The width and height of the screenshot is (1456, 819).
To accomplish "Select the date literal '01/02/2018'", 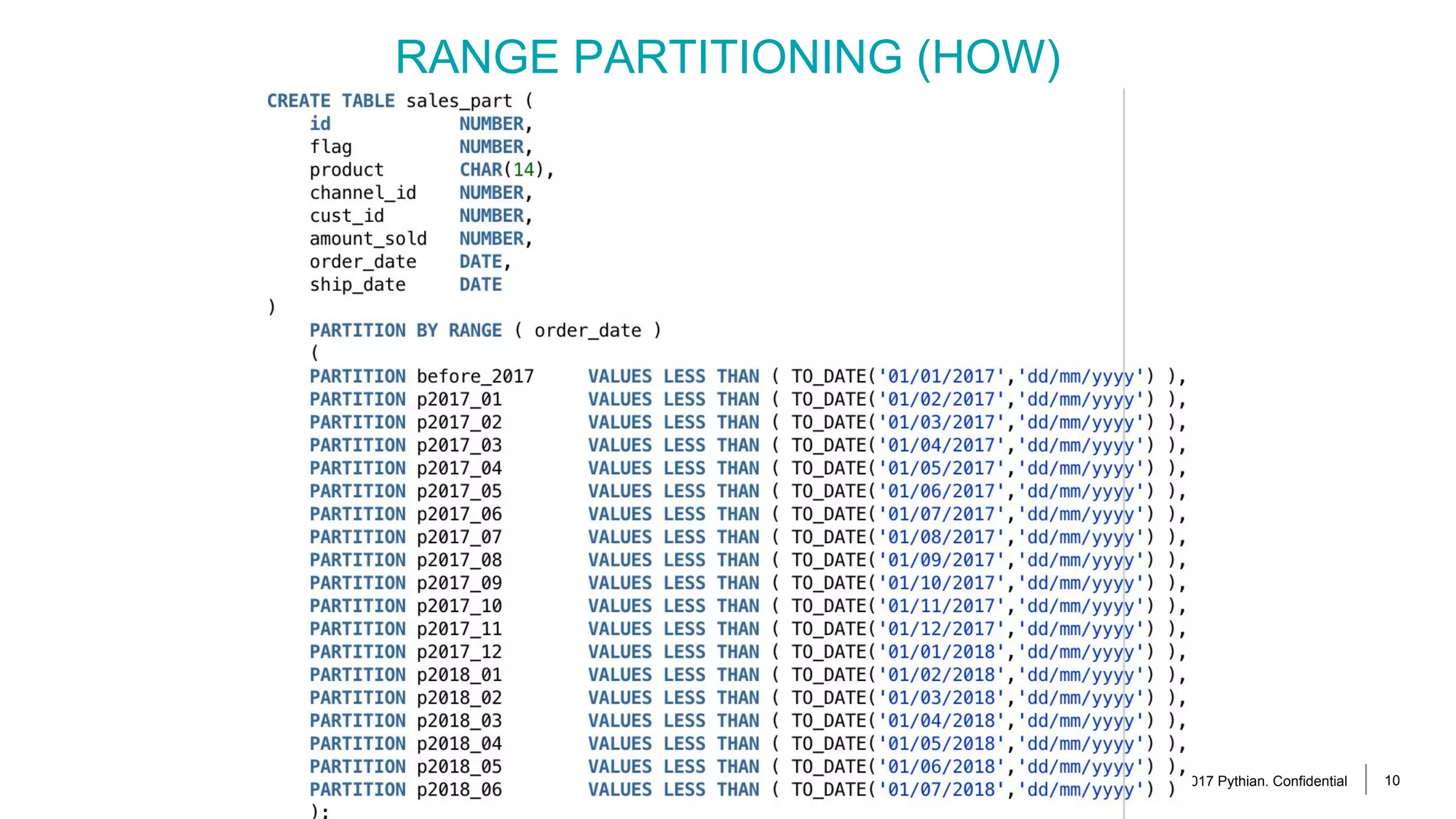I will [x=941, y=675].
